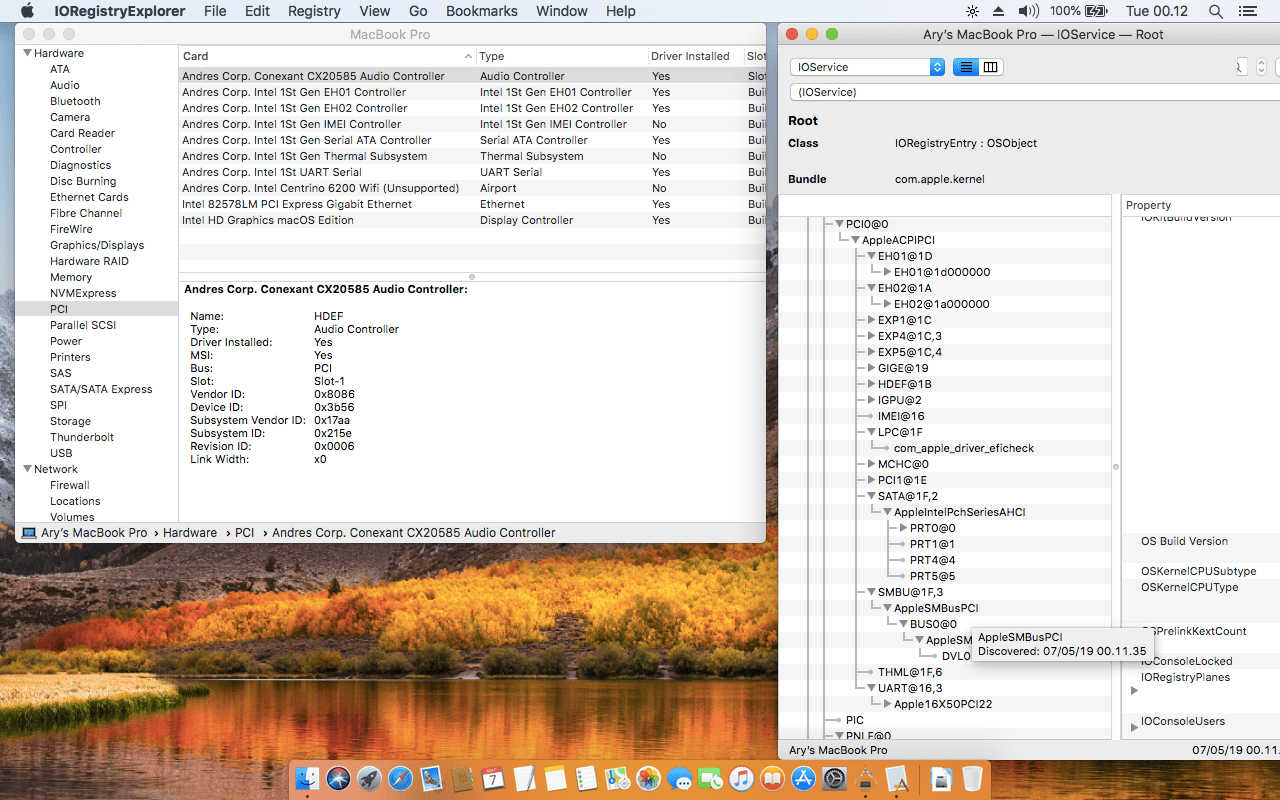The height and width of the screenshot is (800, 1280).
Task: Open Trash in the Dock
Action: [x=972, y=779]
